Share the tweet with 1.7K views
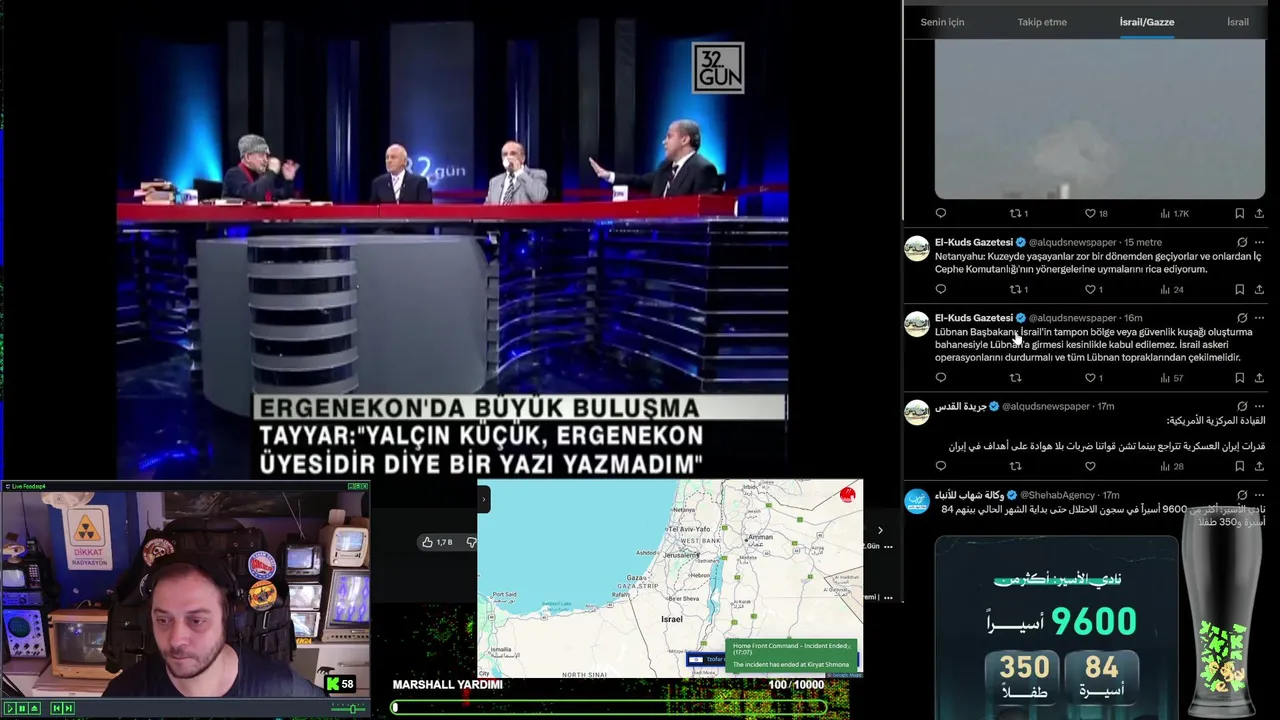Screen dimensions: 1280x720 pyautogui.click(x=1259, y=213)
